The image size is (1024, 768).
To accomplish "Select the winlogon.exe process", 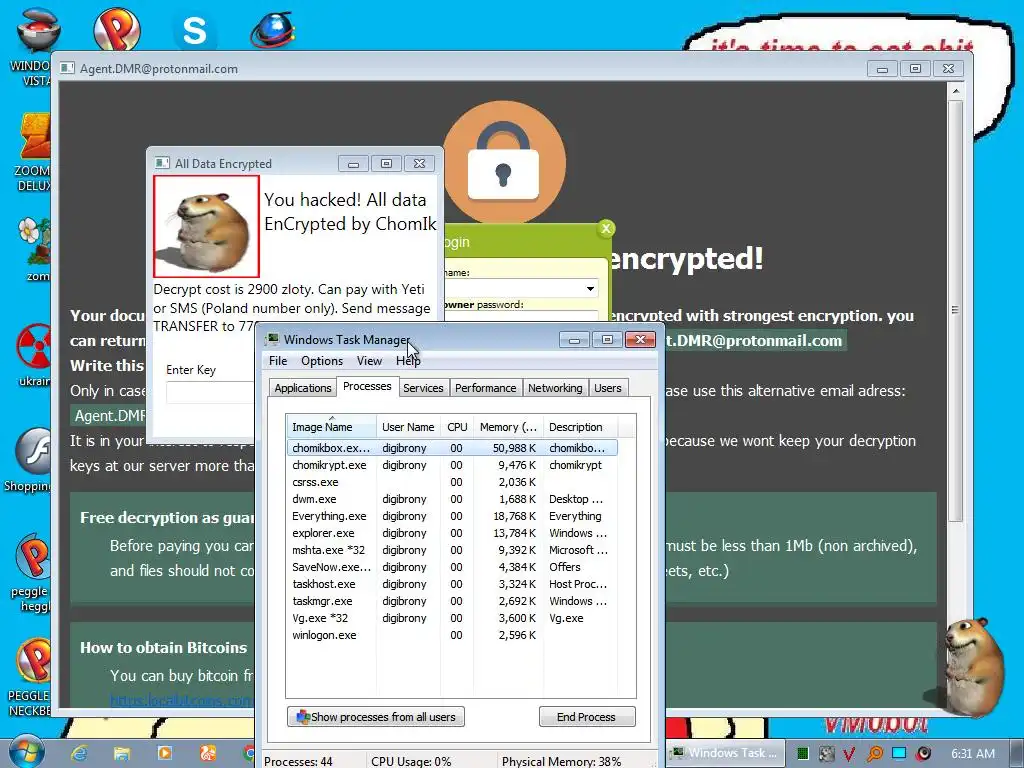I will 452,635.
